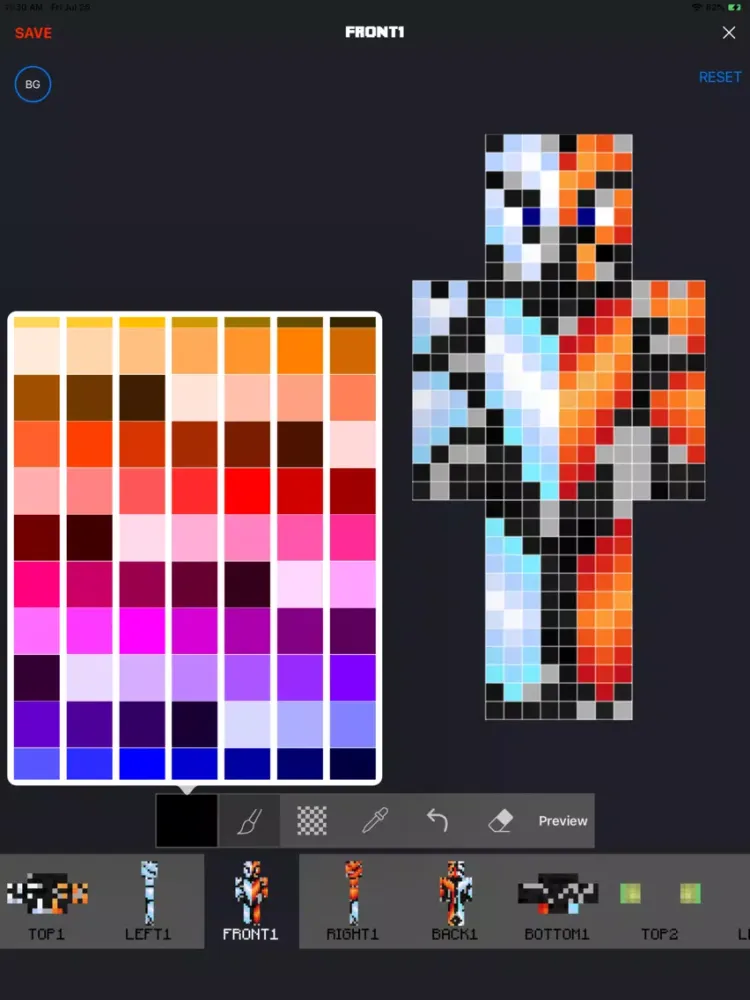The height and width of the screenshot is (1000, 750).
Task: Pick the periwinkle blue swatch
Action: (352, 724)
